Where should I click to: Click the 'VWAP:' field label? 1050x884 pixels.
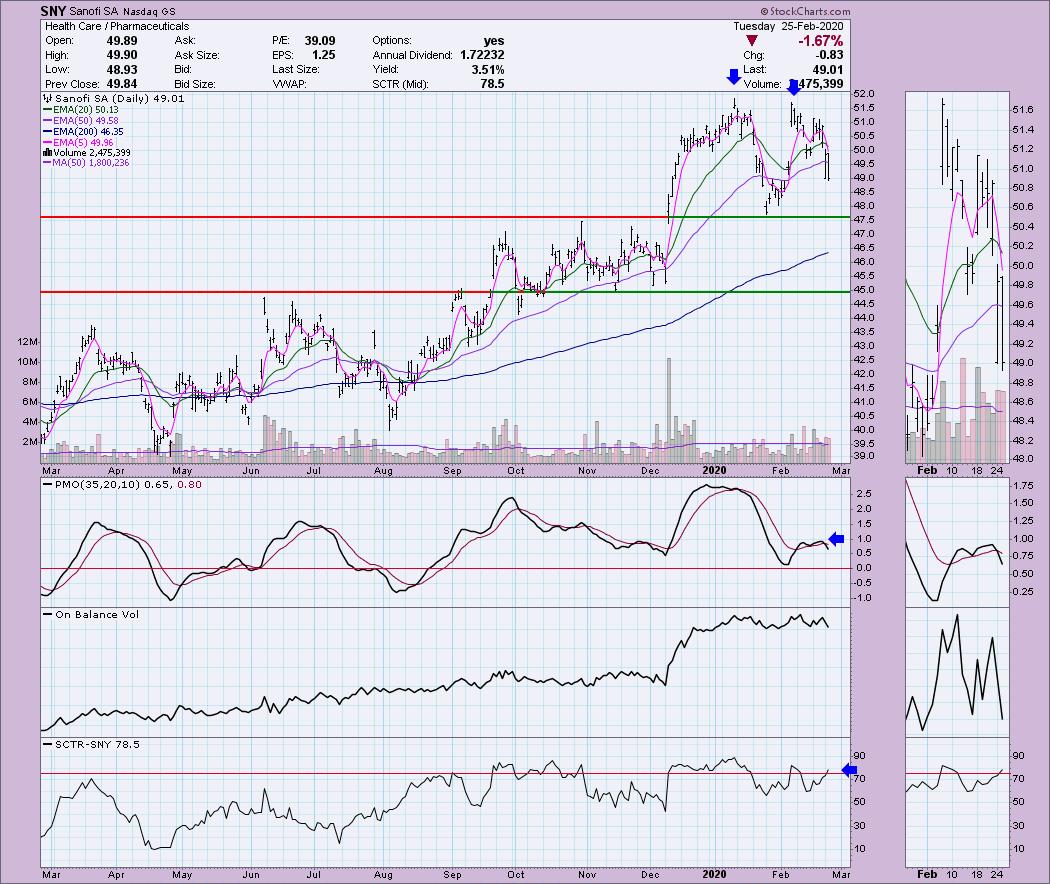click(x=287, y=84)
